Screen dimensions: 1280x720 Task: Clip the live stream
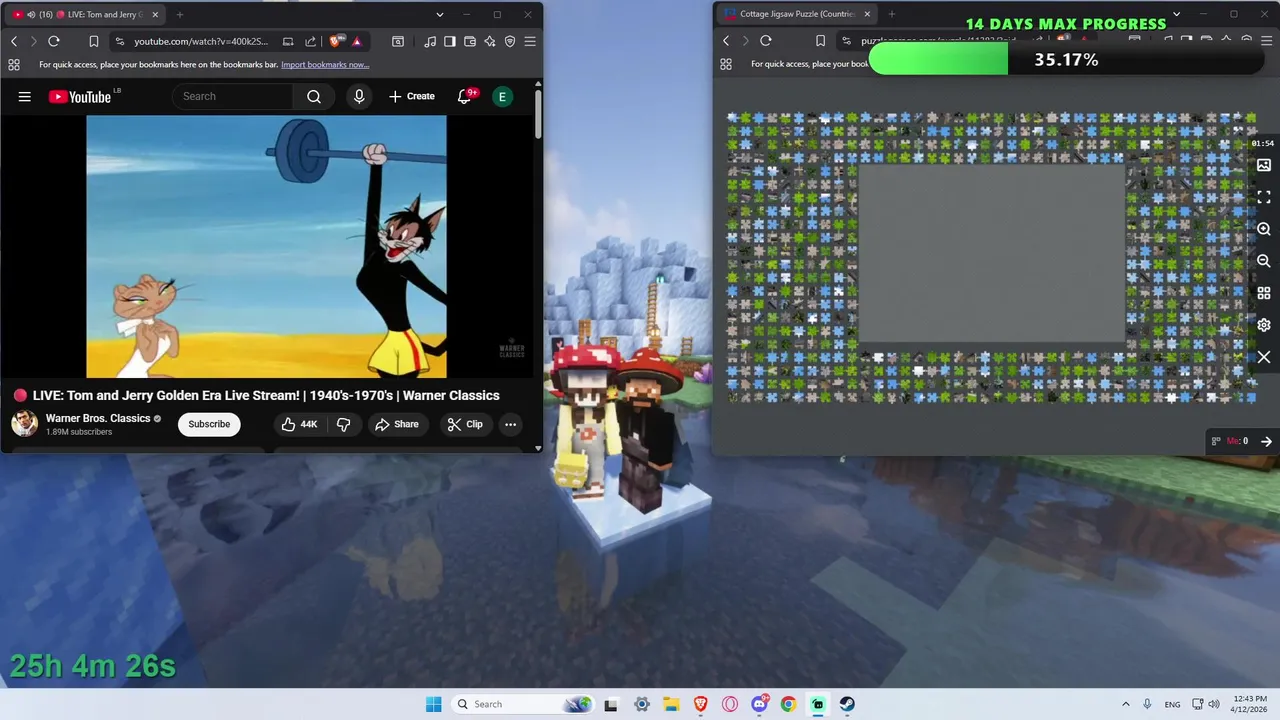tap(465, 424)
